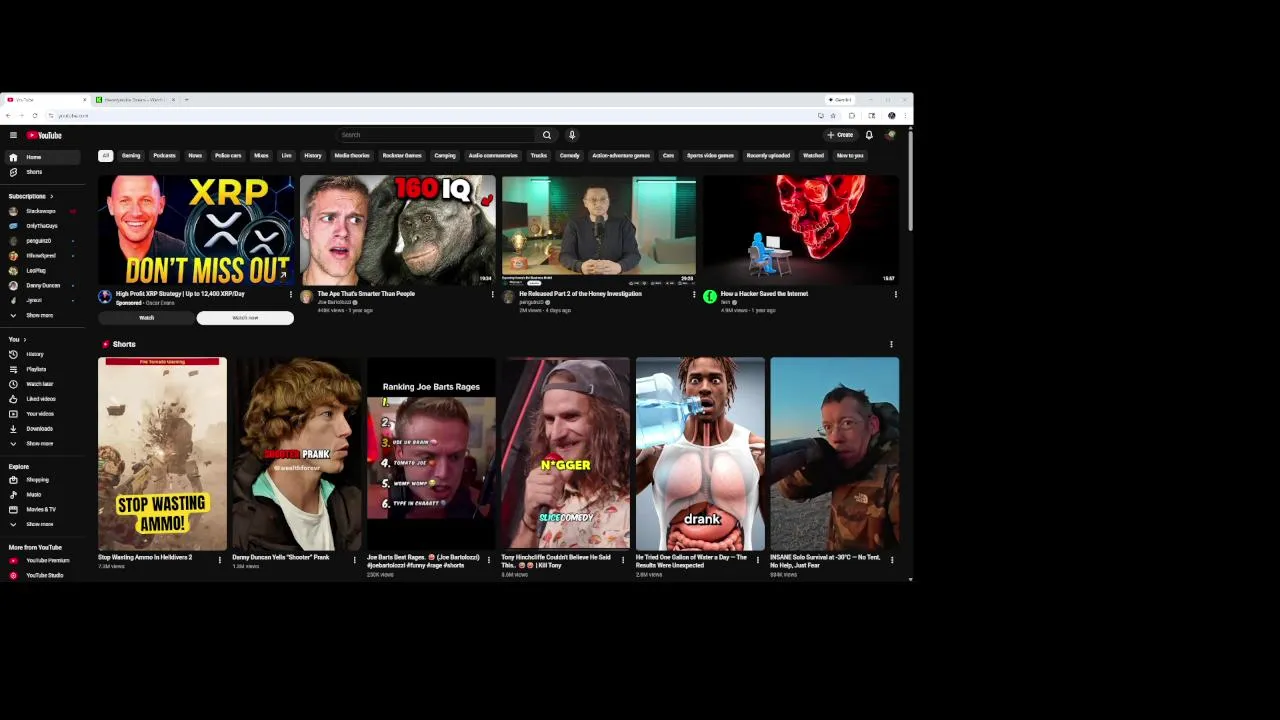The height and width of the screenshot is (720, 1280).
Task: Open the 160 IQ ape video thumbnail
Action: (397, 230)
